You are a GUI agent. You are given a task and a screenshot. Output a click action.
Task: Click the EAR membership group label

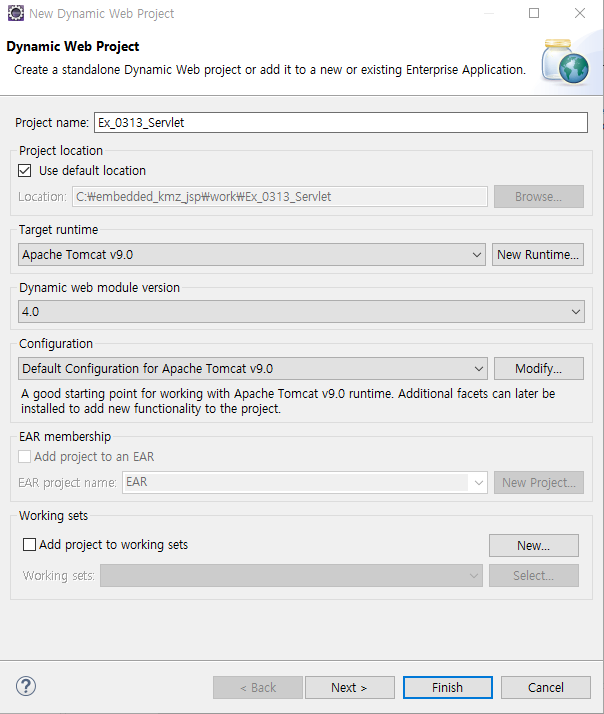click(65, 436)
